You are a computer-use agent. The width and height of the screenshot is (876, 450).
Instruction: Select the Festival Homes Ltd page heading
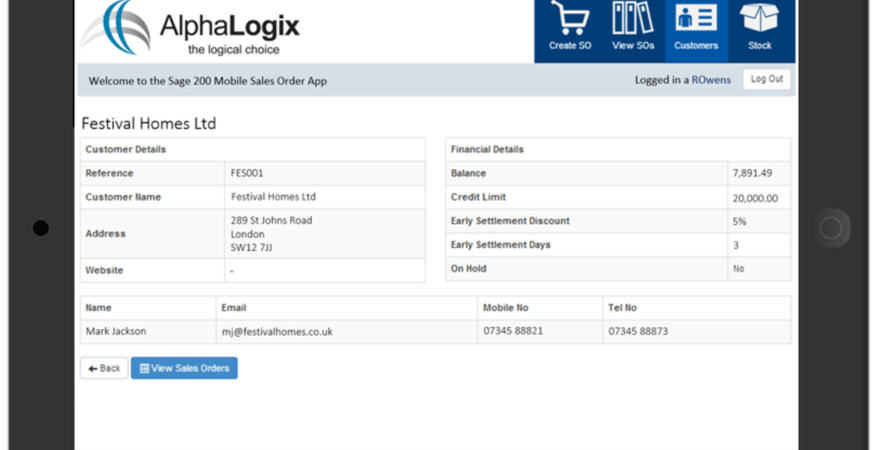pyautogui.click(x=149, y=124)
